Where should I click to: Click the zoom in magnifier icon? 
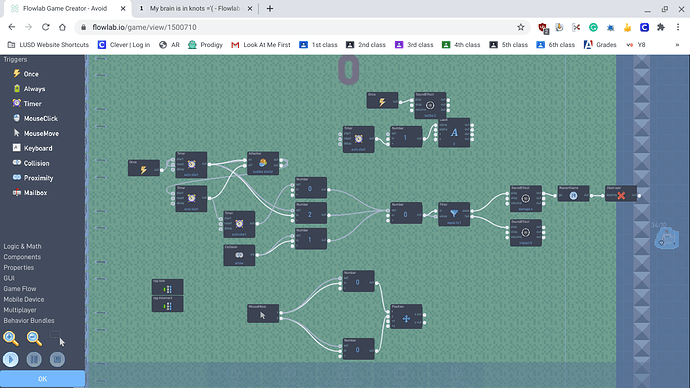(x=11, y=338)
